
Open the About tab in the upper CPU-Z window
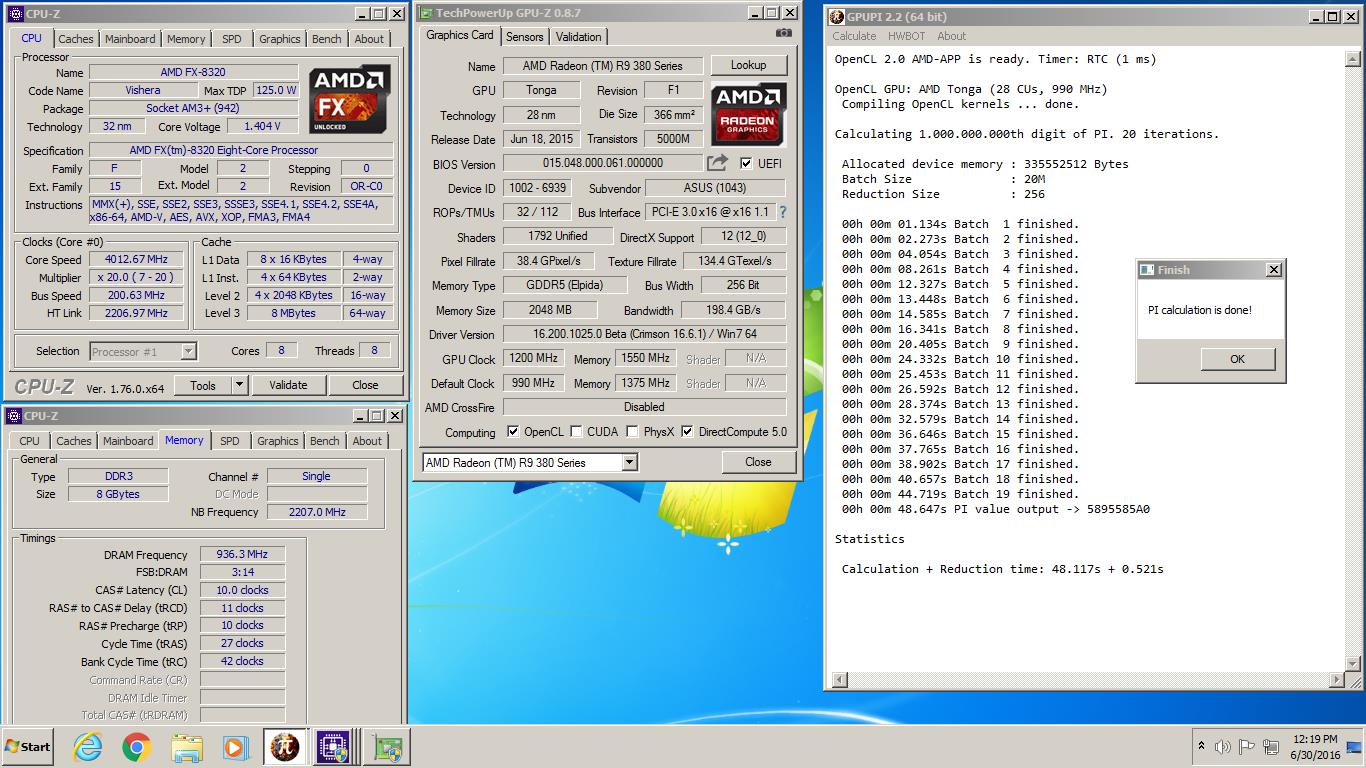tap(369, 39)
